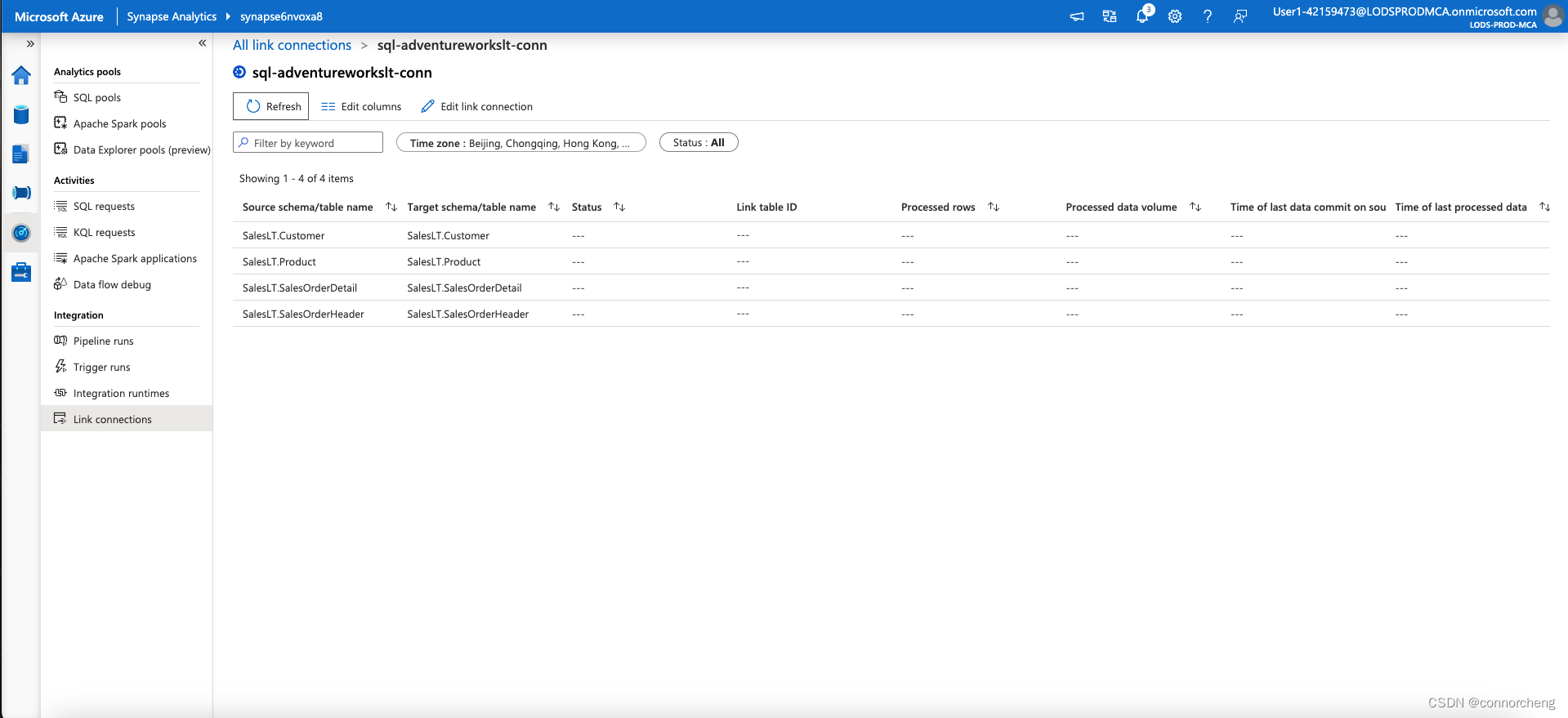Select source SalesLT.Customer row cell
Image resolution: width=1568 pixels, height=718 pixels.
(x=284, y=235)
